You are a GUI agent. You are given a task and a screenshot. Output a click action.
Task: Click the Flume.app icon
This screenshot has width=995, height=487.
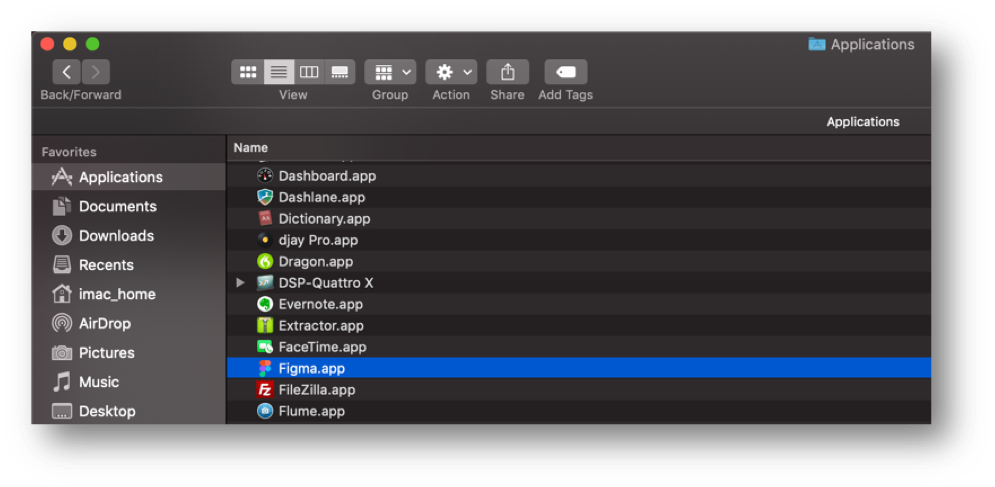265,411
